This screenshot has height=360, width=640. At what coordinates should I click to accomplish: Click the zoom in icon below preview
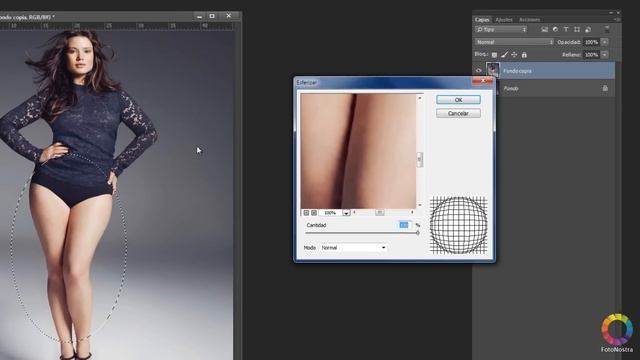pos(314,213)
